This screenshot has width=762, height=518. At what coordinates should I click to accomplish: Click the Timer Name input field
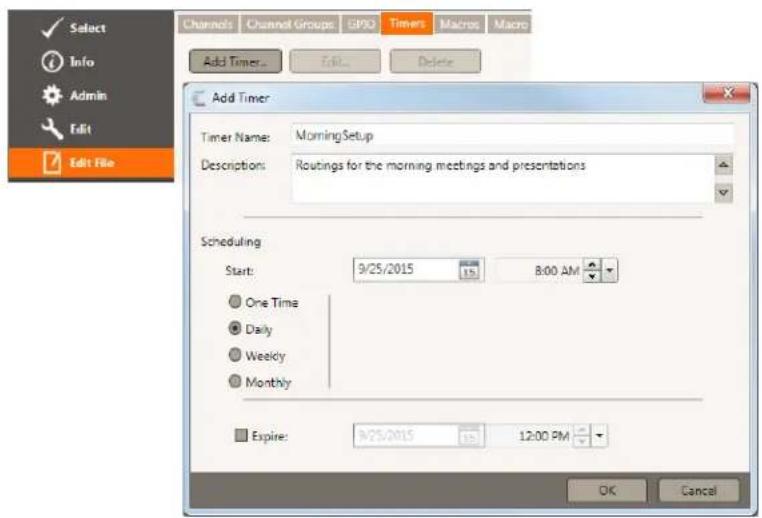click(x=513, y=136)
